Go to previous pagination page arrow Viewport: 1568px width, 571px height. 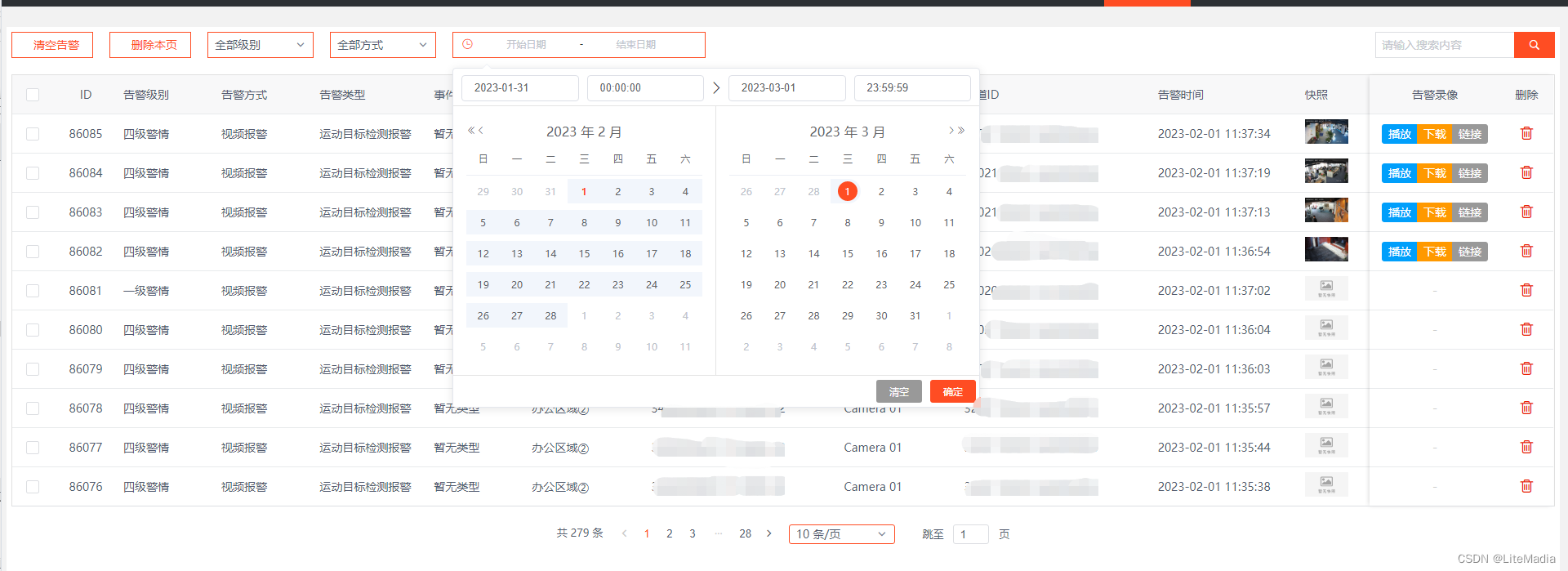click(x=624, y=533)
